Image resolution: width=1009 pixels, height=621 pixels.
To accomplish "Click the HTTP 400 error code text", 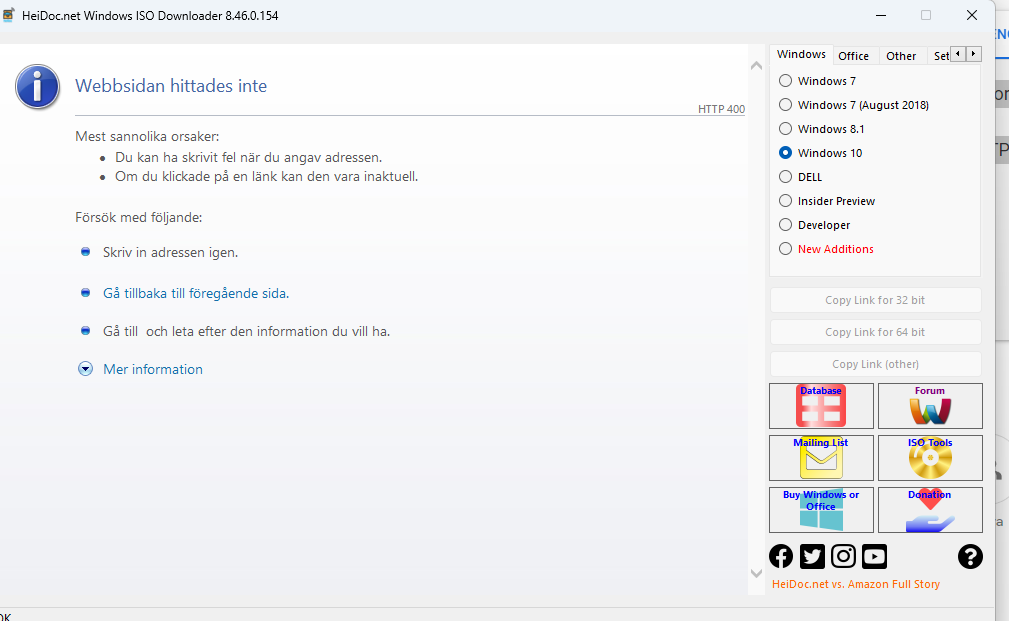I will pos(721,109).
